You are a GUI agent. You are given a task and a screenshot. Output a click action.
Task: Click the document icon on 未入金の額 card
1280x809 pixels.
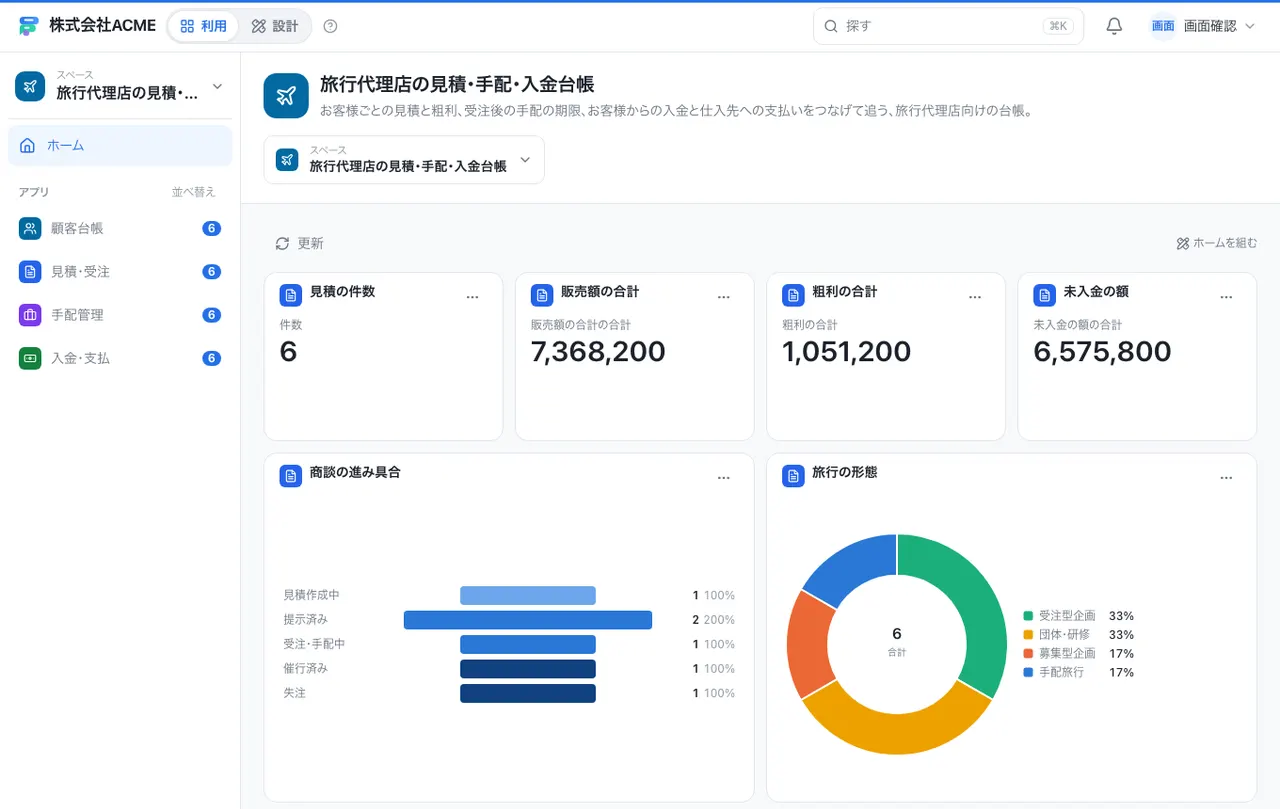pyautogui.click(x=1045, y=295)
